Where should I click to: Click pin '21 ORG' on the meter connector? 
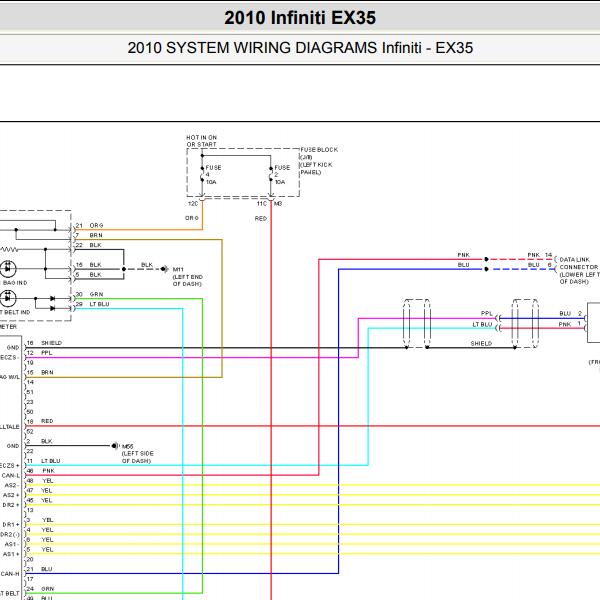(x=89, y=225)
